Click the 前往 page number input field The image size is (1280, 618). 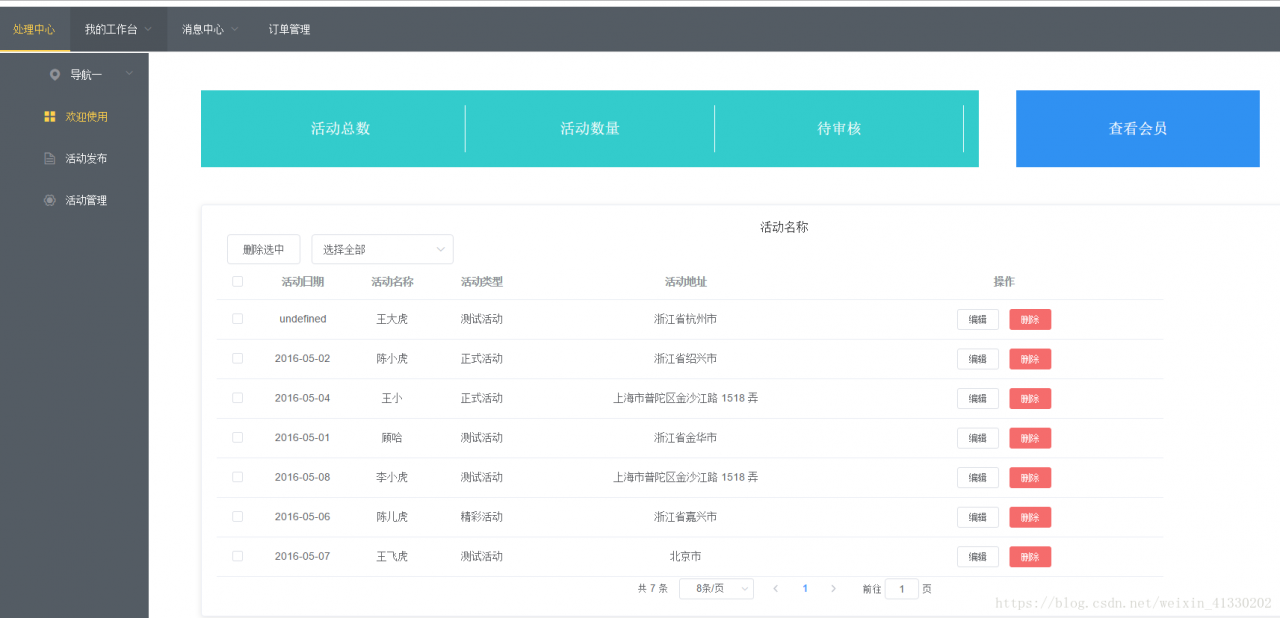902,589
